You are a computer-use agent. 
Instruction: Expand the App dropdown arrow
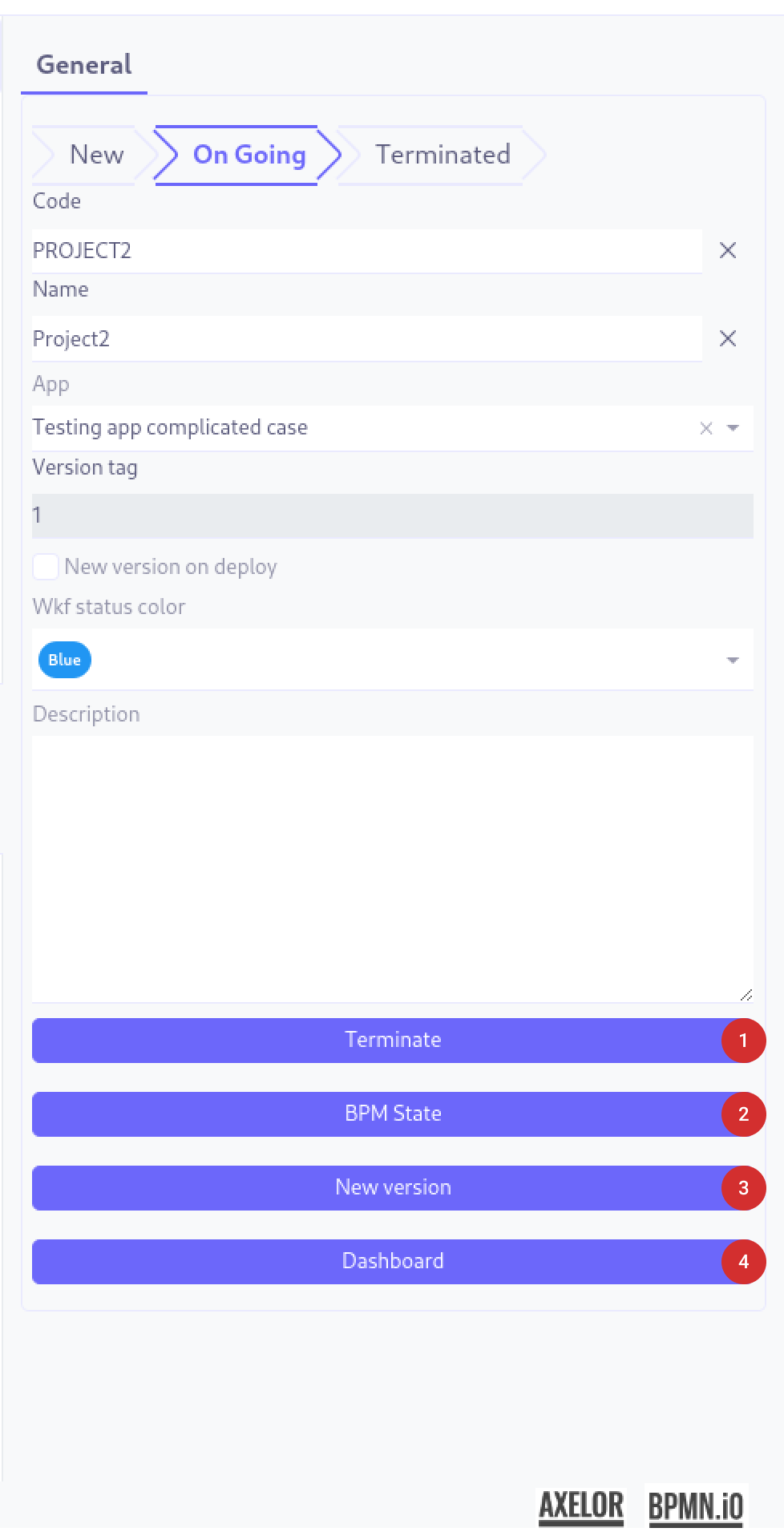(x=733, y=428)
